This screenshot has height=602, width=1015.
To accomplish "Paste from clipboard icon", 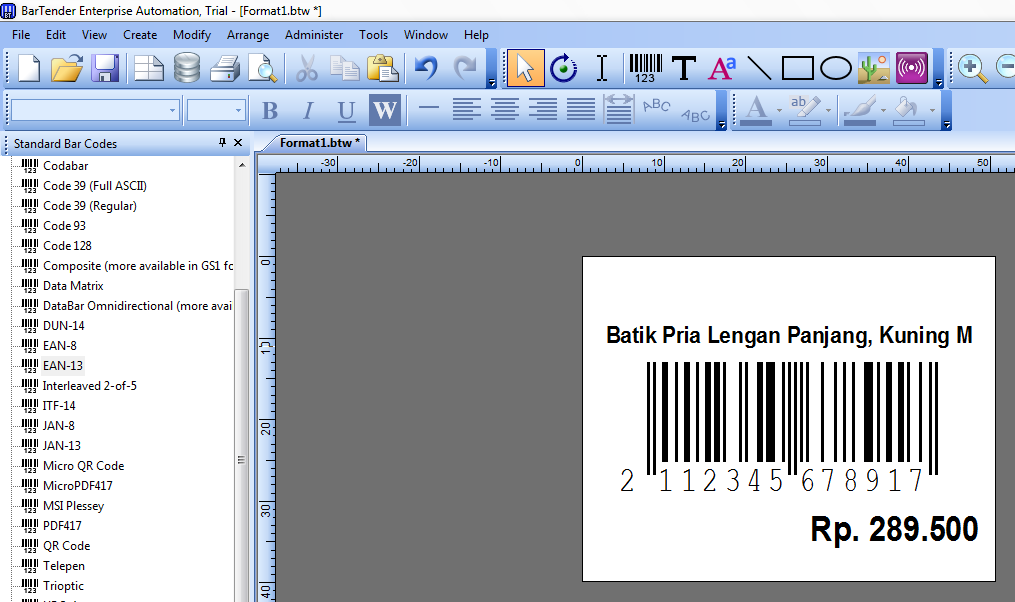I will [x=383, y=68].
